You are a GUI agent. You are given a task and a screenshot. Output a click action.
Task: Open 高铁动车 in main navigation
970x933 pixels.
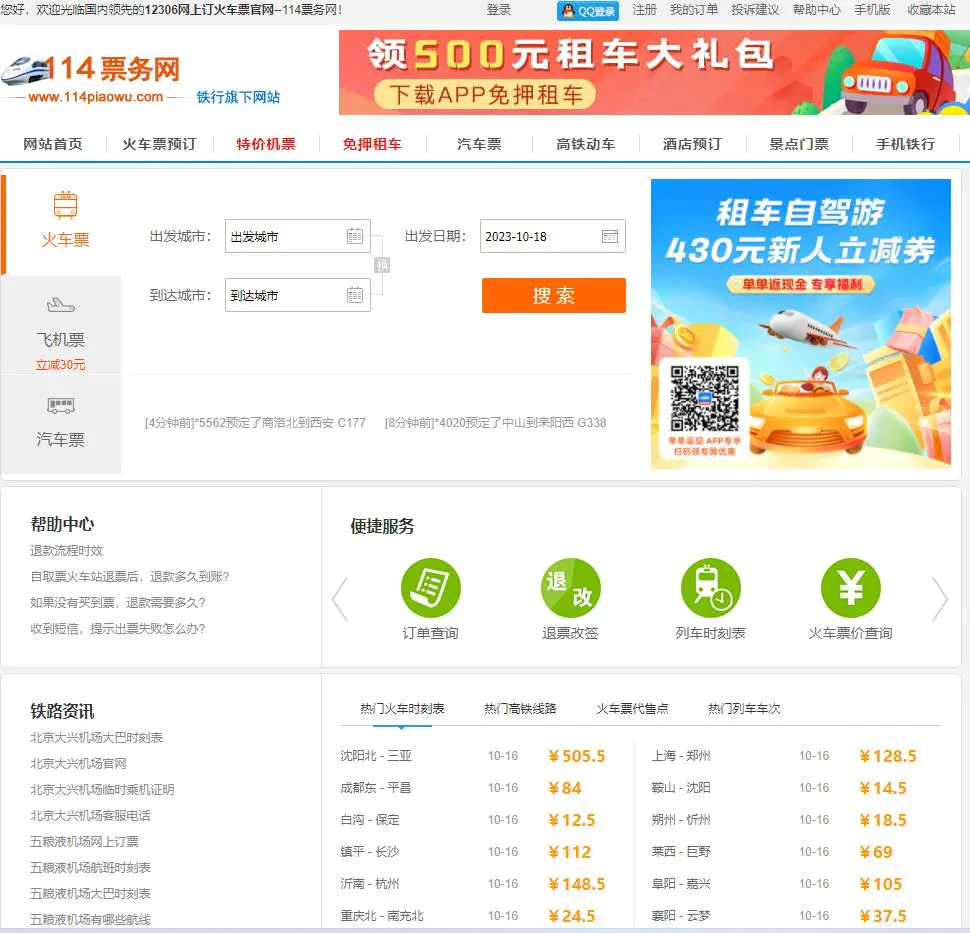click(x=585, y=144)
